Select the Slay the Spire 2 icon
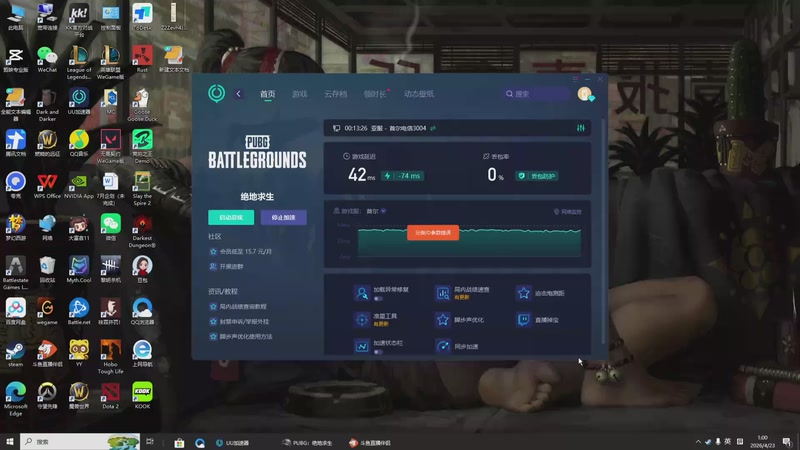This screenshot has width=800, height=450. [x=142, y=189]
